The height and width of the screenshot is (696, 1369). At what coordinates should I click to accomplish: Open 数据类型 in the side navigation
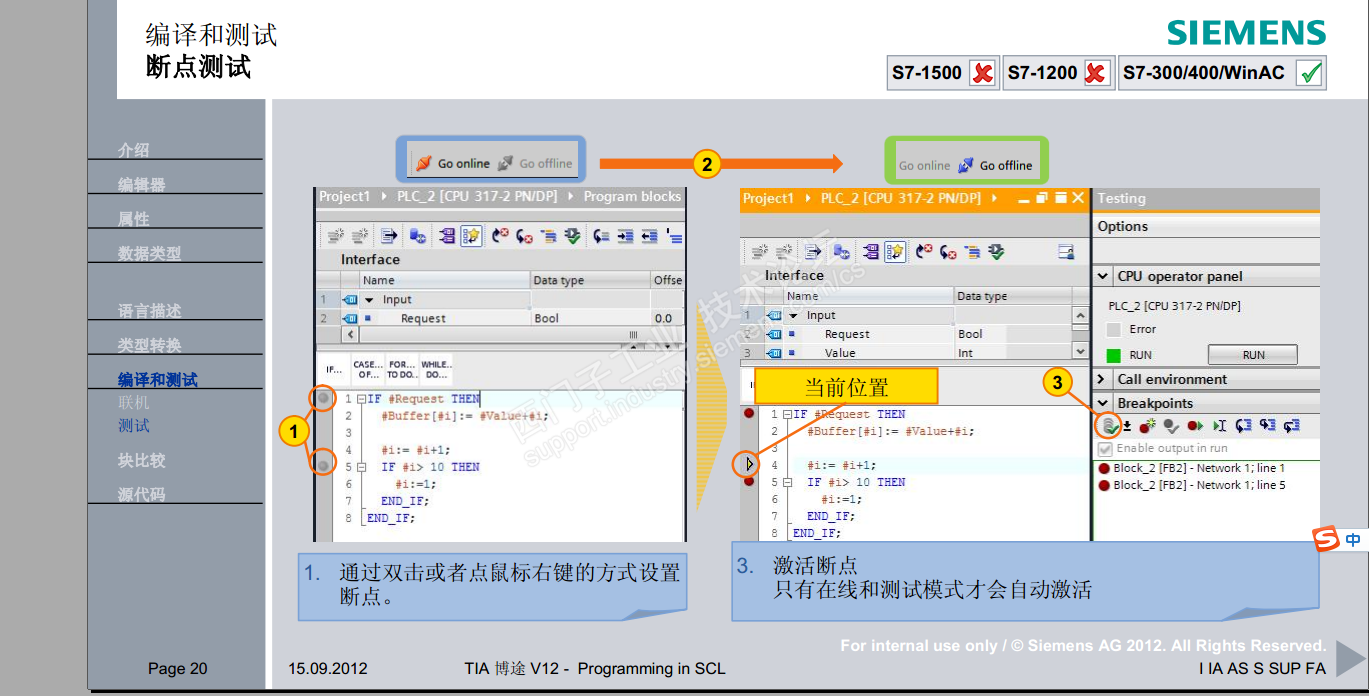pos(149,254)
